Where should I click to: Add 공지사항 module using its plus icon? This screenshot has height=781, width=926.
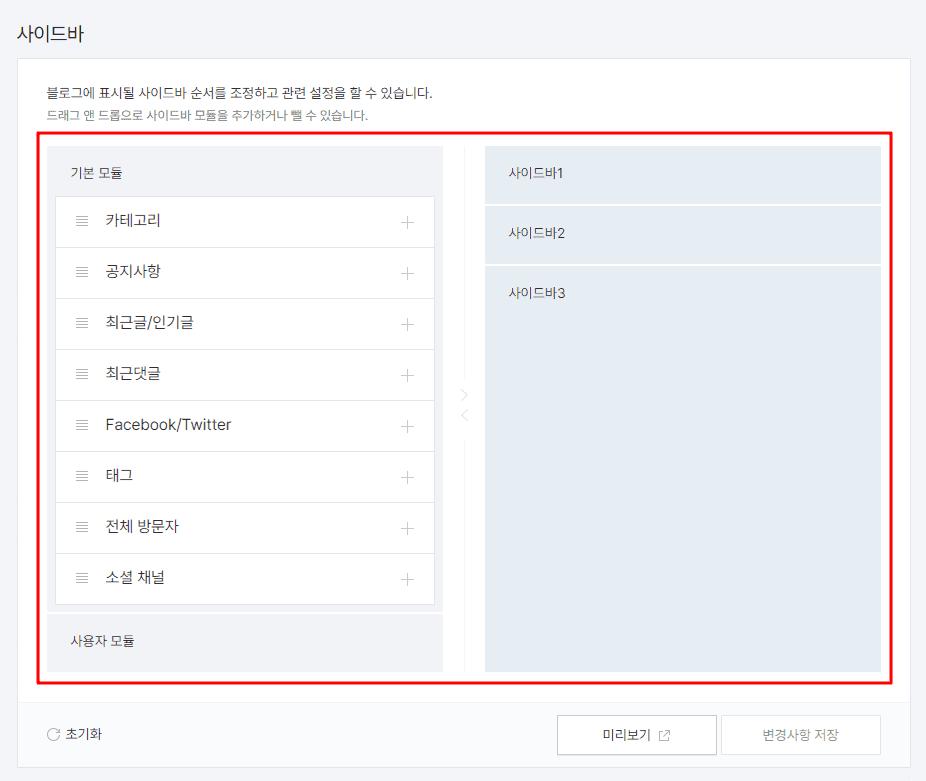point(407,272)
